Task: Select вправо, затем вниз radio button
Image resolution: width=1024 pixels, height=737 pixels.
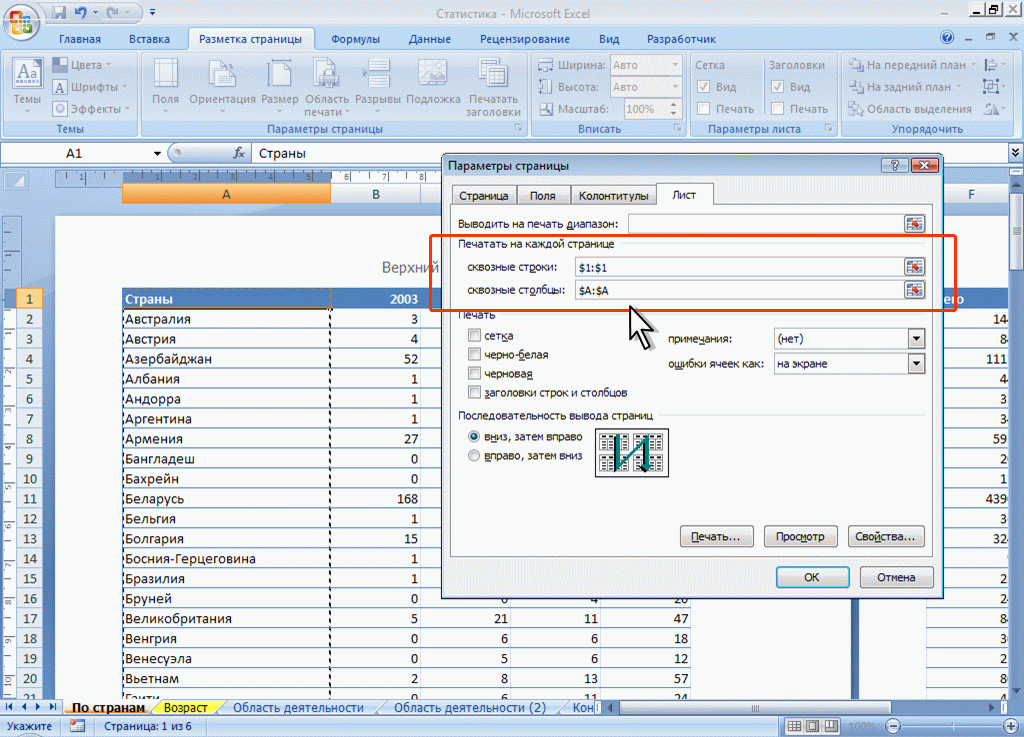Action: [474, 455]
